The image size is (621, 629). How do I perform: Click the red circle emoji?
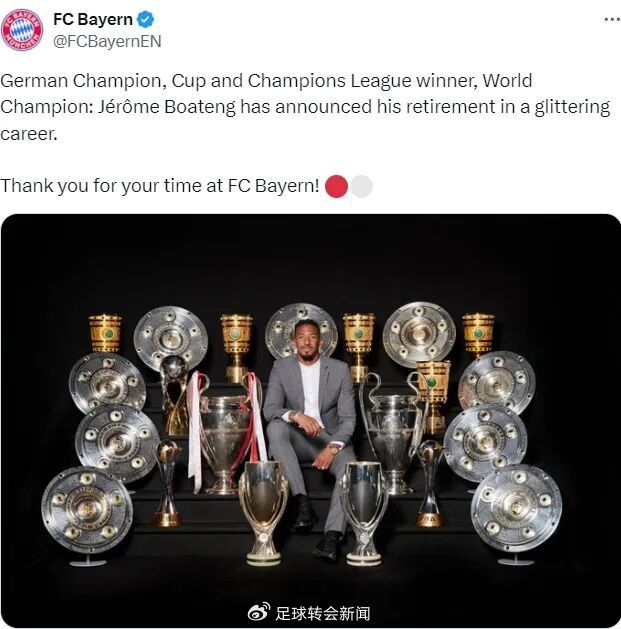point(336,187)
